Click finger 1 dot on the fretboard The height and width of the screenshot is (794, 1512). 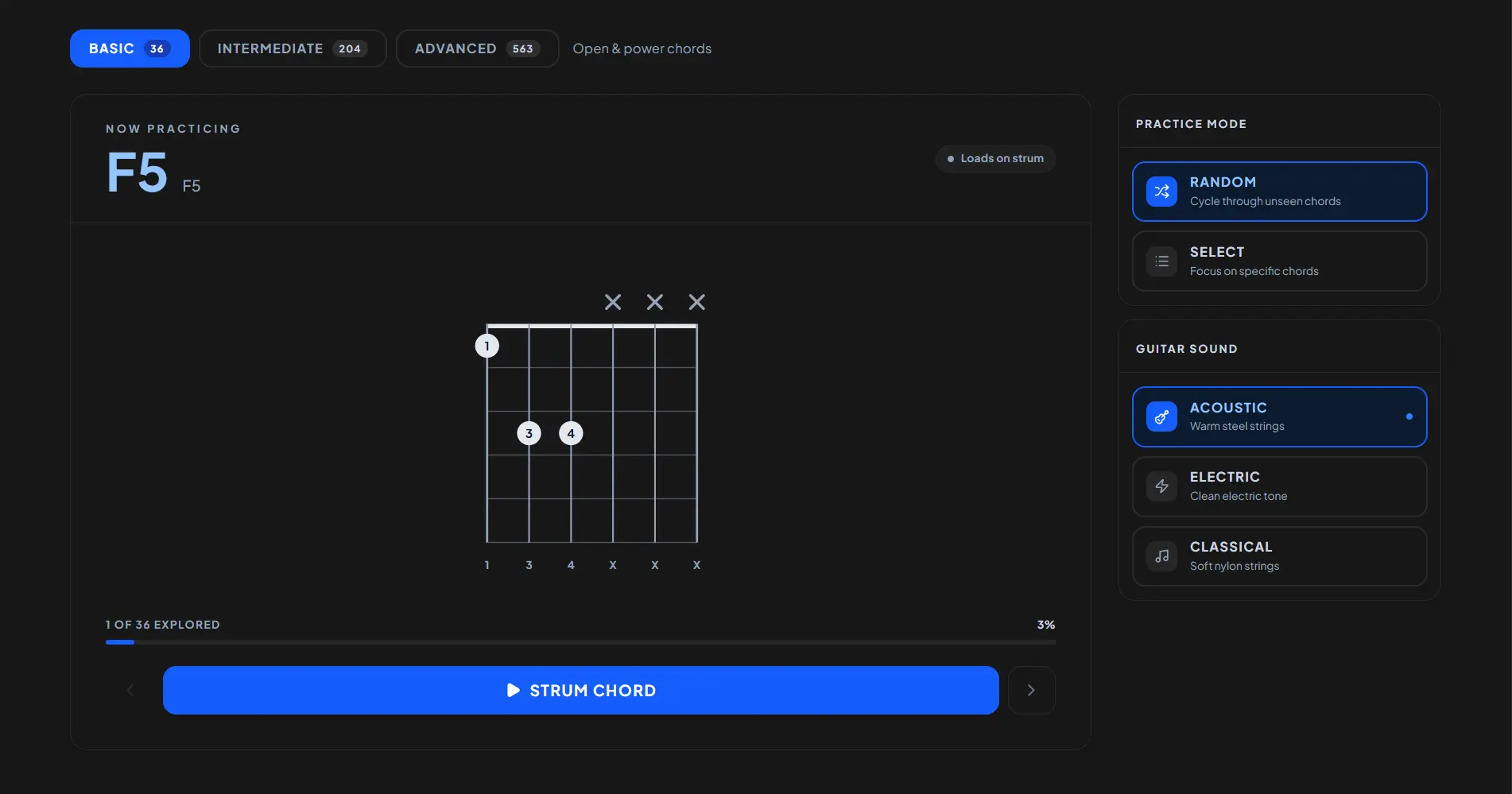click(487, 346)
